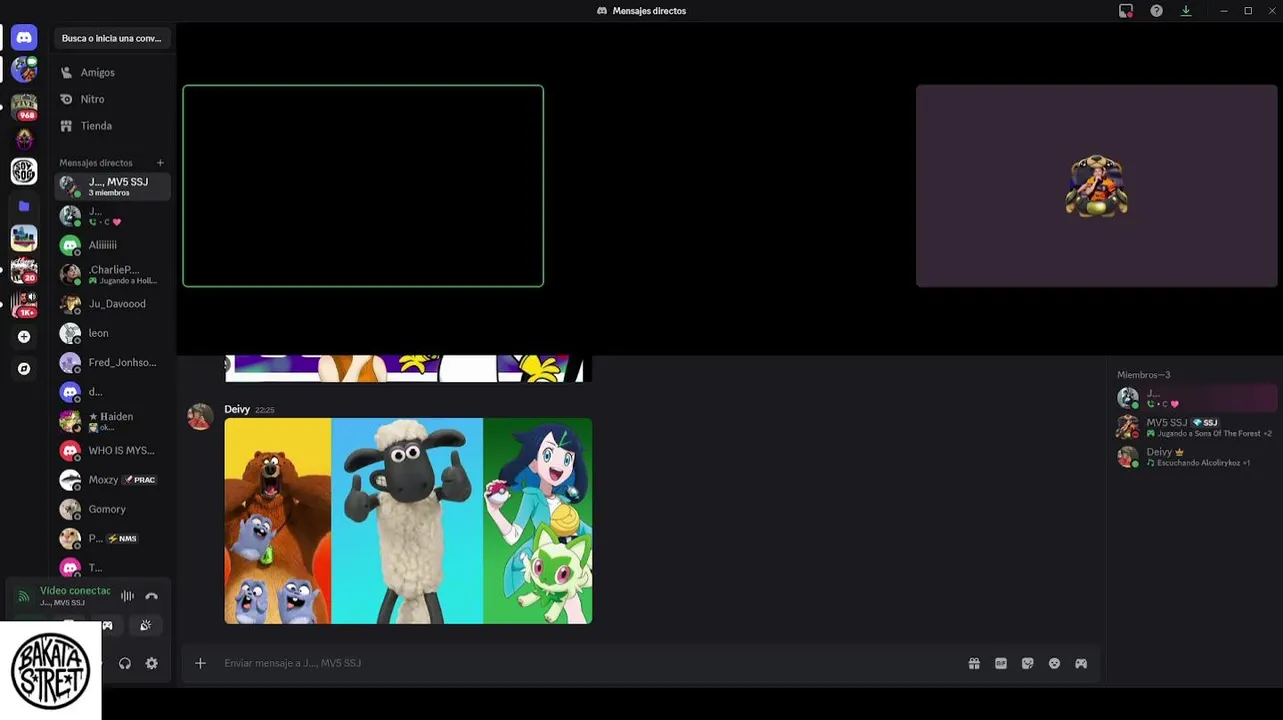Click 'Video conectado' status text
Image resolution: width=1283 pixels, height=720 pixels.
click(75, 591)
